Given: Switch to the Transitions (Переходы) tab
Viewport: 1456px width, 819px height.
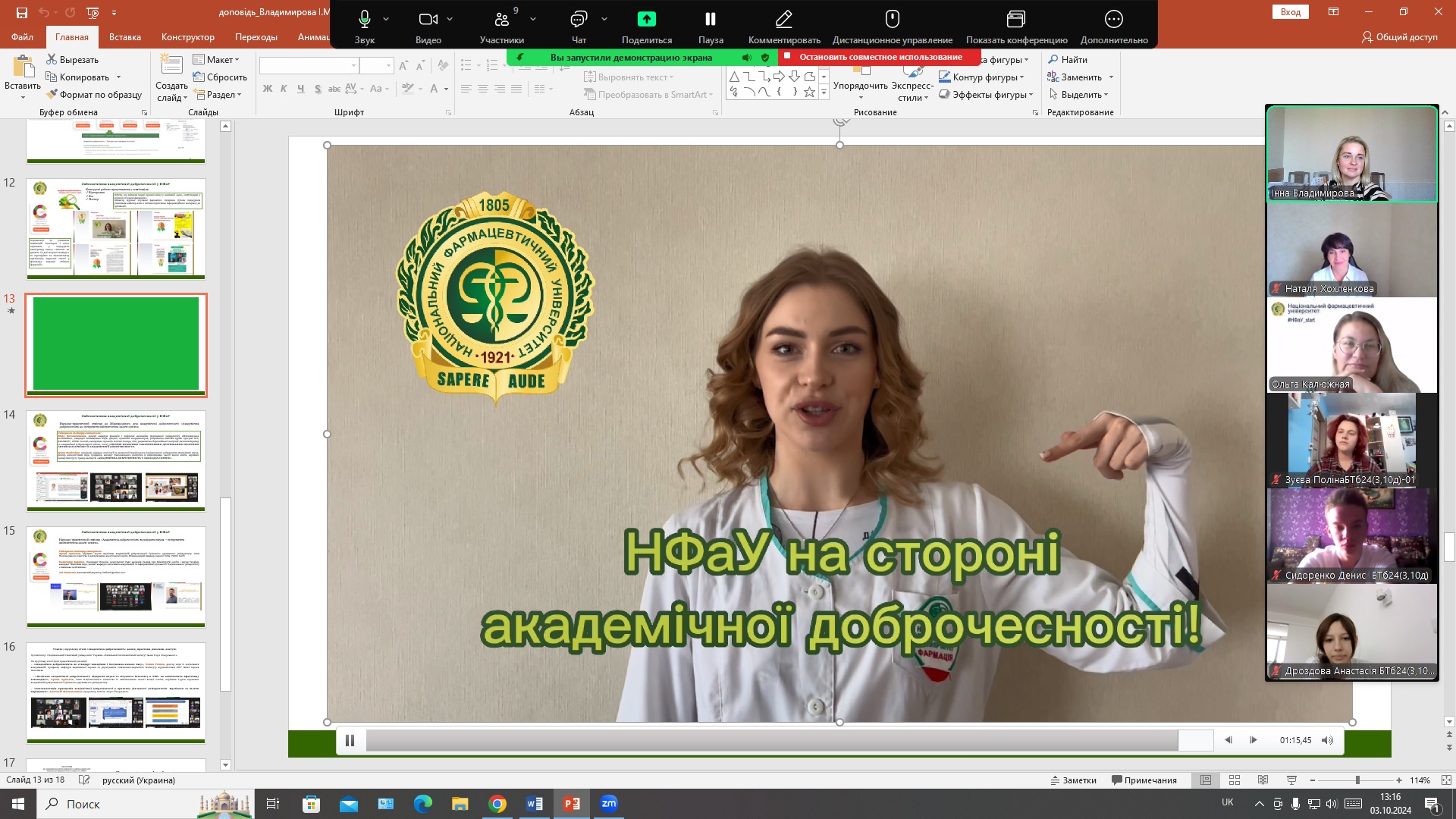Looking at the screenshot, I should coord(256,37).
